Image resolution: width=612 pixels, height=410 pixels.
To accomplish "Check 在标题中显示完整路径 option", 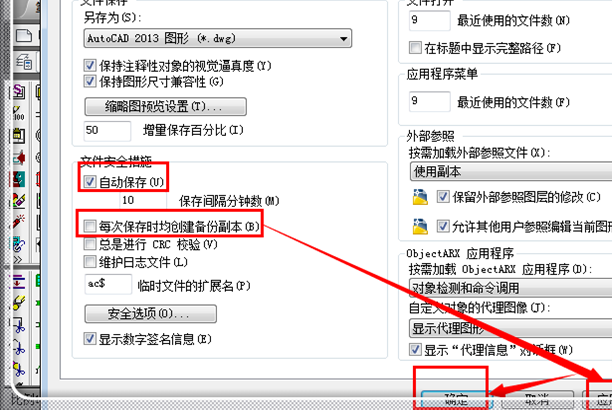I will pyautogui.click(x=415, y=48).
